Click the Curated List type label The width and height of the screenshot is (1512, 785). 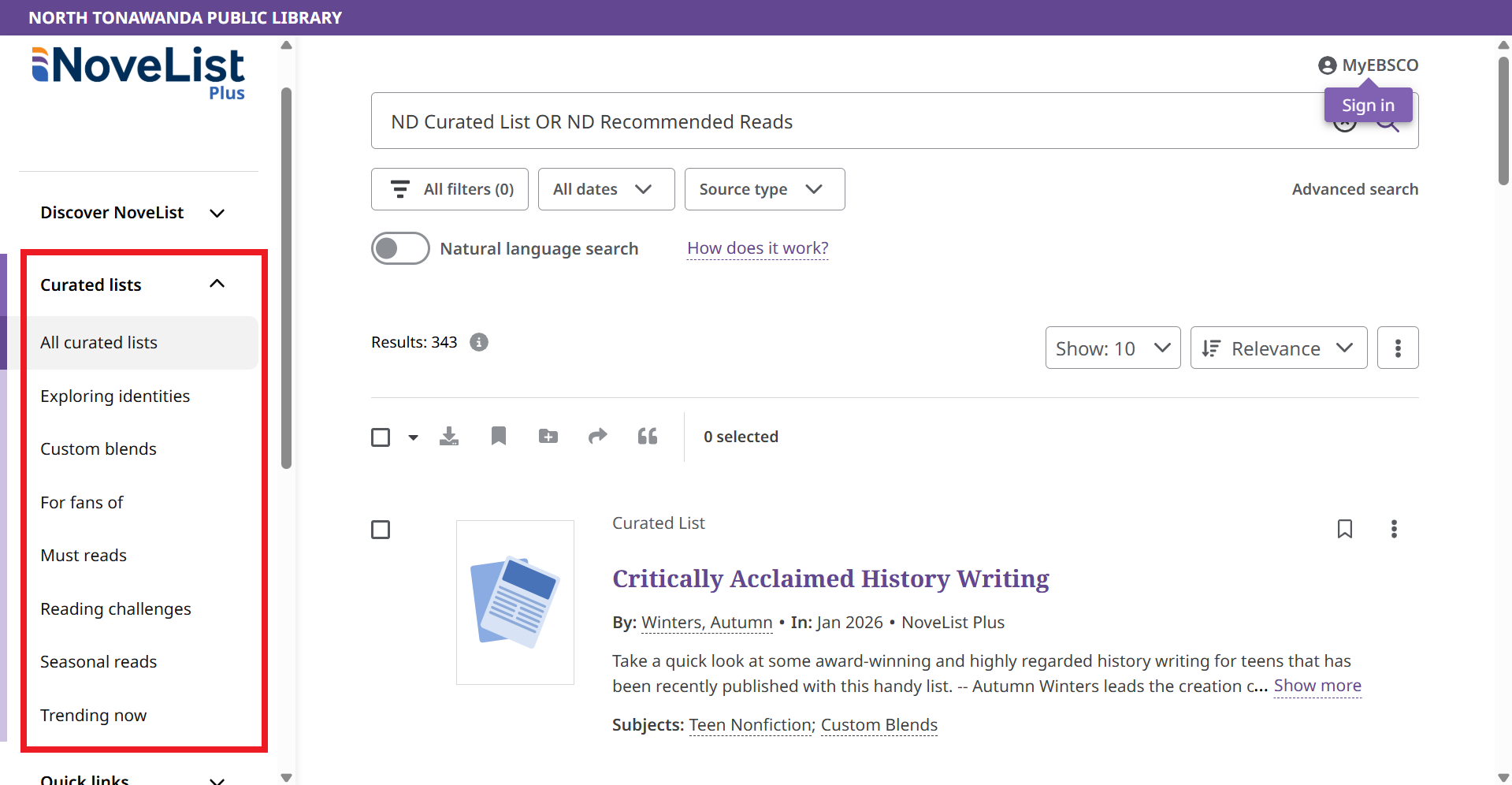(x=659, y=523)
